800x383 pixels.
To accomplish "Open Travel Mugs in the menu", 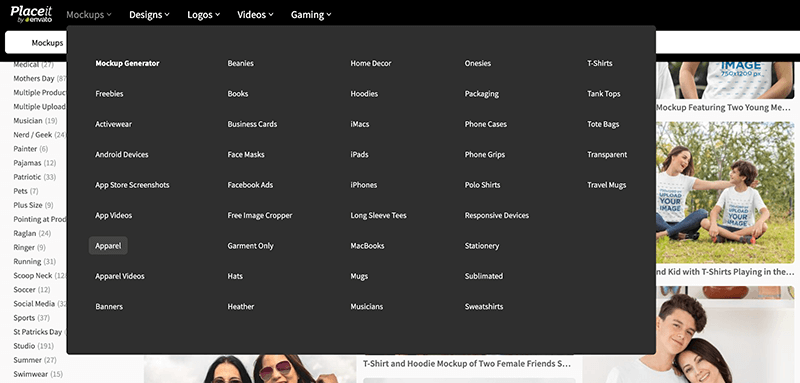I will (x=607, y=185).
